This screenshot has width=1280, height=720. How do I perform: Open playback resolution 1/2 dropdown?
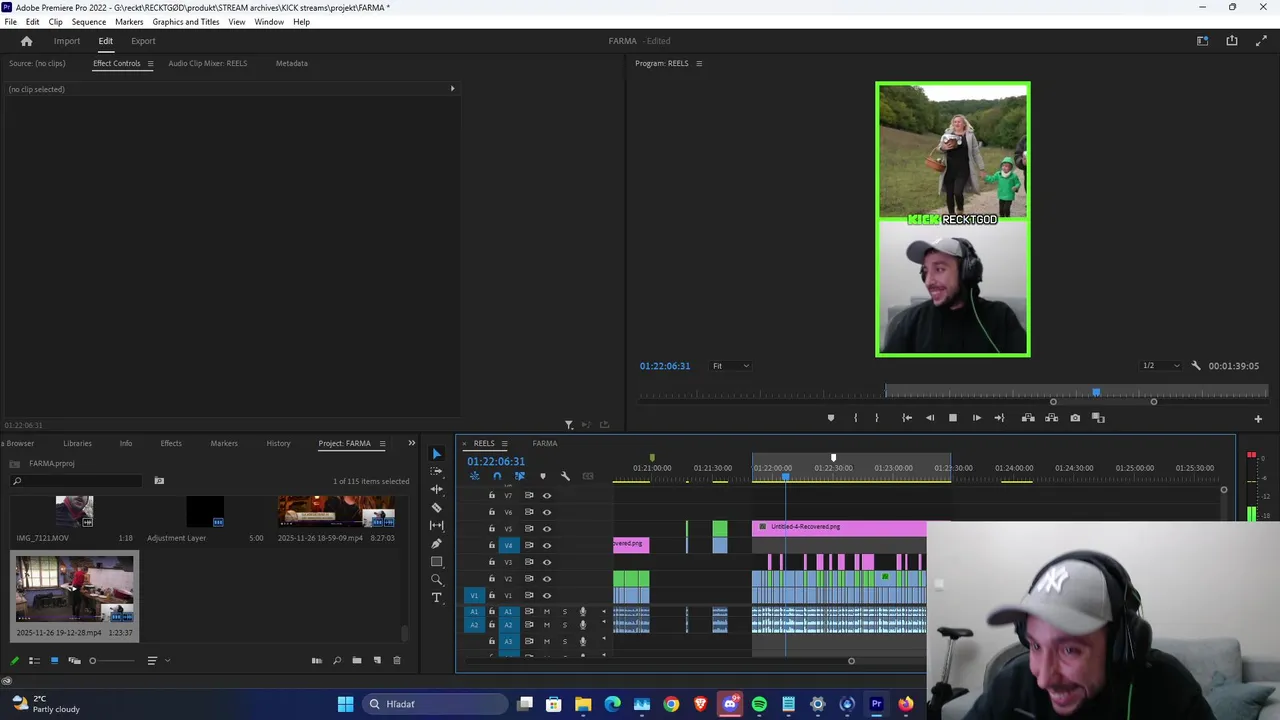click(x=1161, y=366)
